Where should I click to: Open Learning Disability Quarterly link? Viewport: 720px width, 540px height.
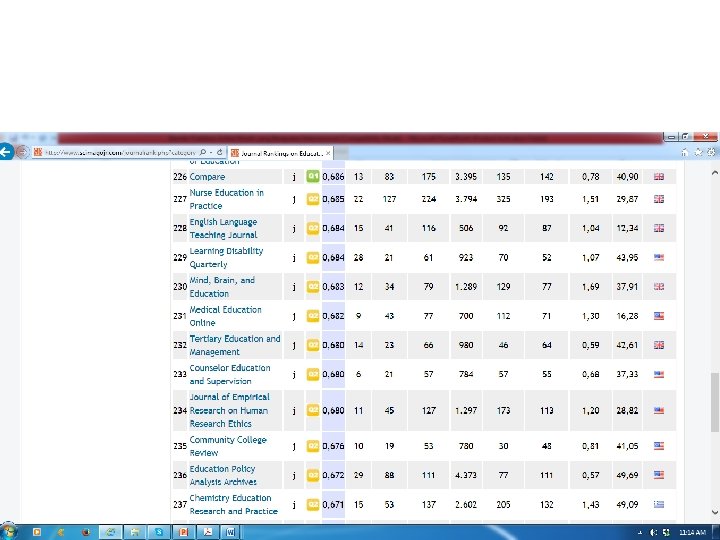click(x=226, y=258)
